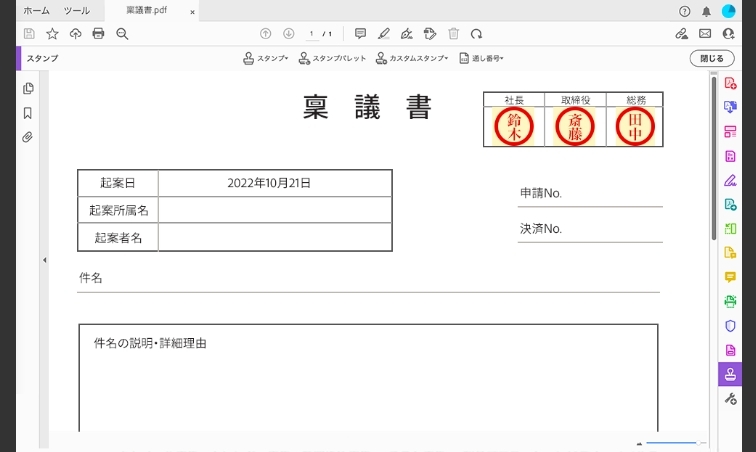Click the vertical document scrollbar
Image resolution: width=756 pixels, height=452 pixels.
714,157
